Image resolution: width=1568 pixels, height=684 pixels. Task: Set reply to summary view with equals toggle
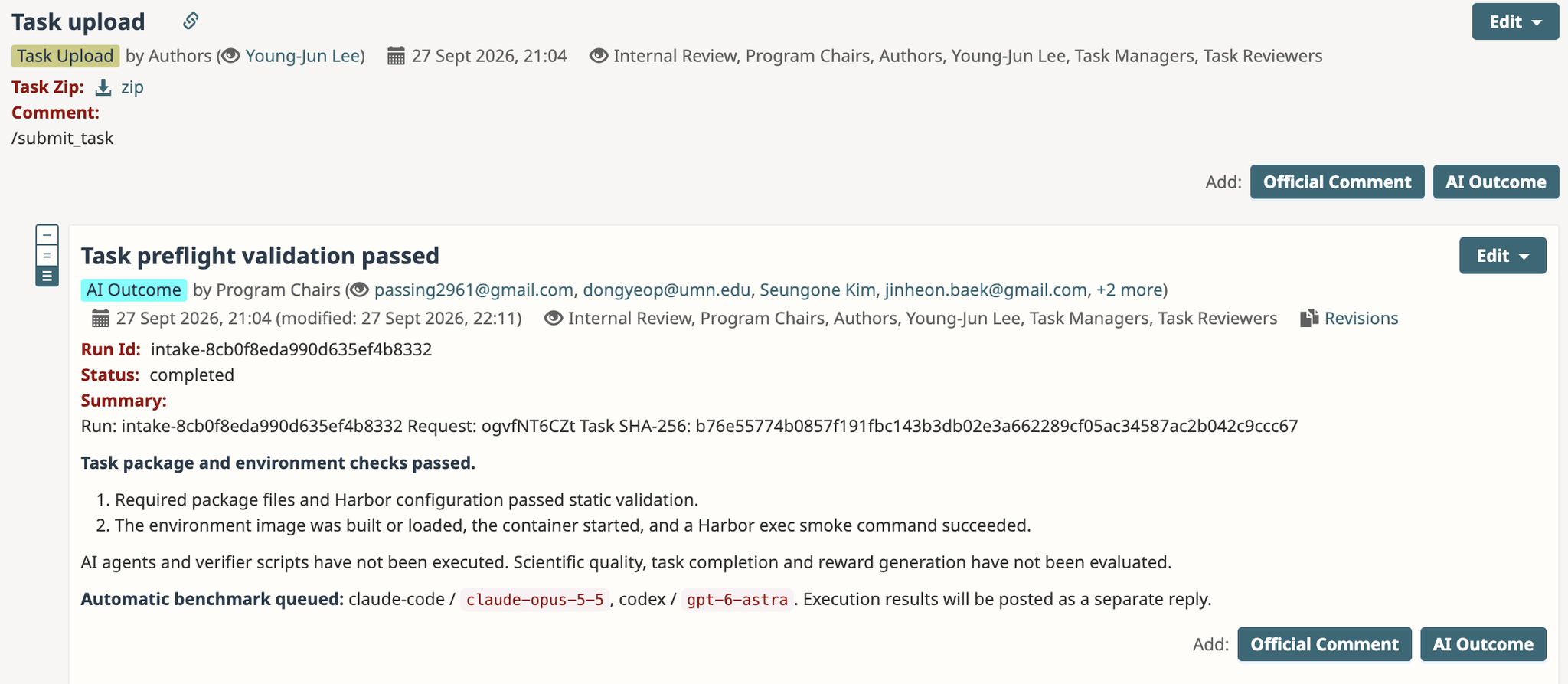(47, 256)
